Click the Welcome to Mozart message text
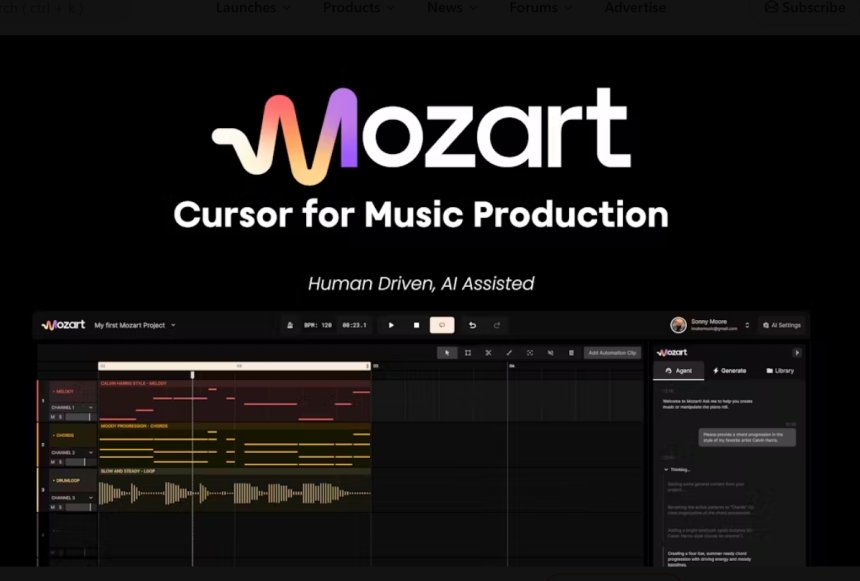 (708, 404)
